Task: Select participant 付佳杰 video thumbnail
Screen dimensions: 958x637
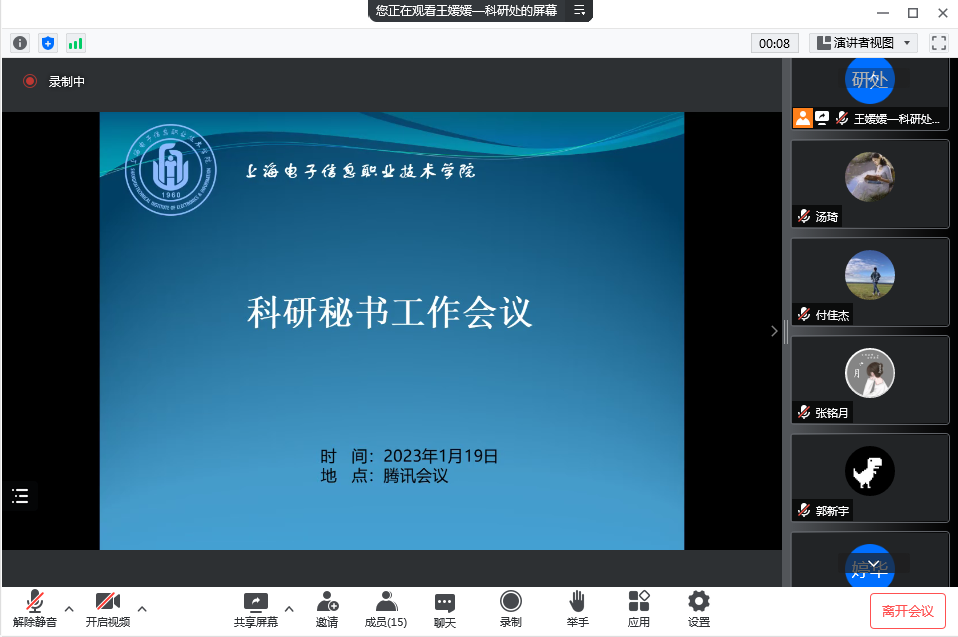Action: click(870, 282)
